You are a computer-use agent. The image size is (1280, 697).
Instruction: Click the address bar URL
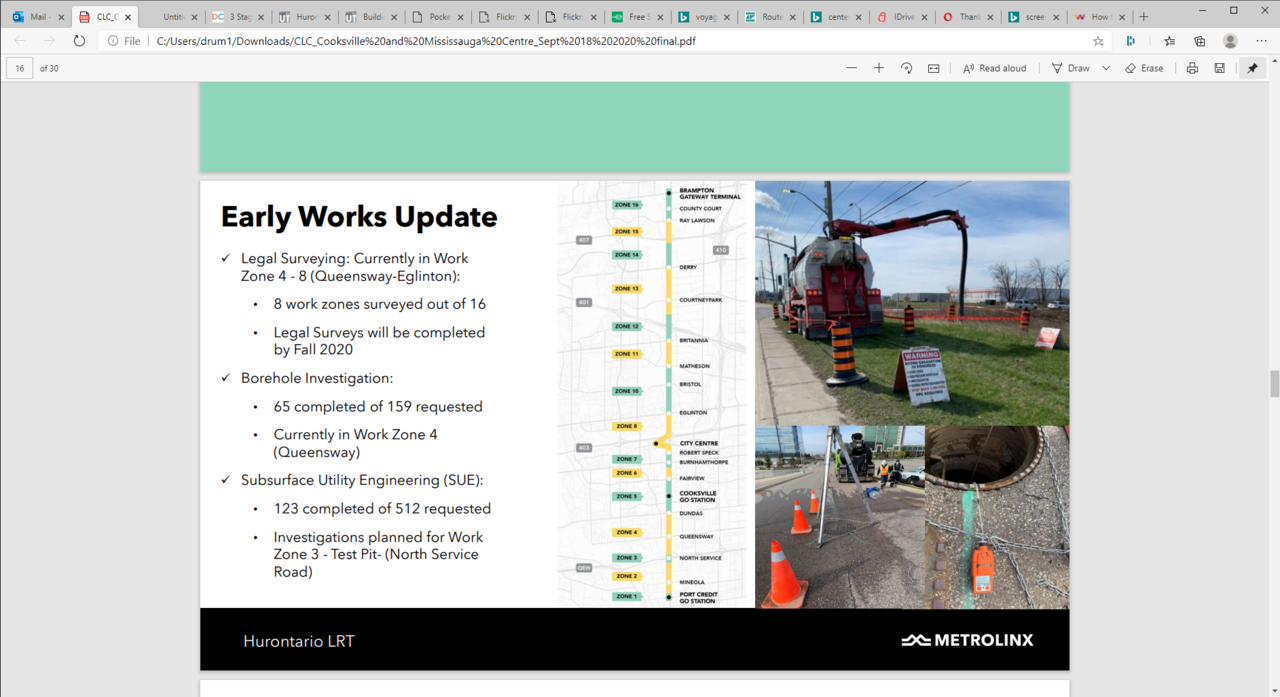tap(426, 41)
